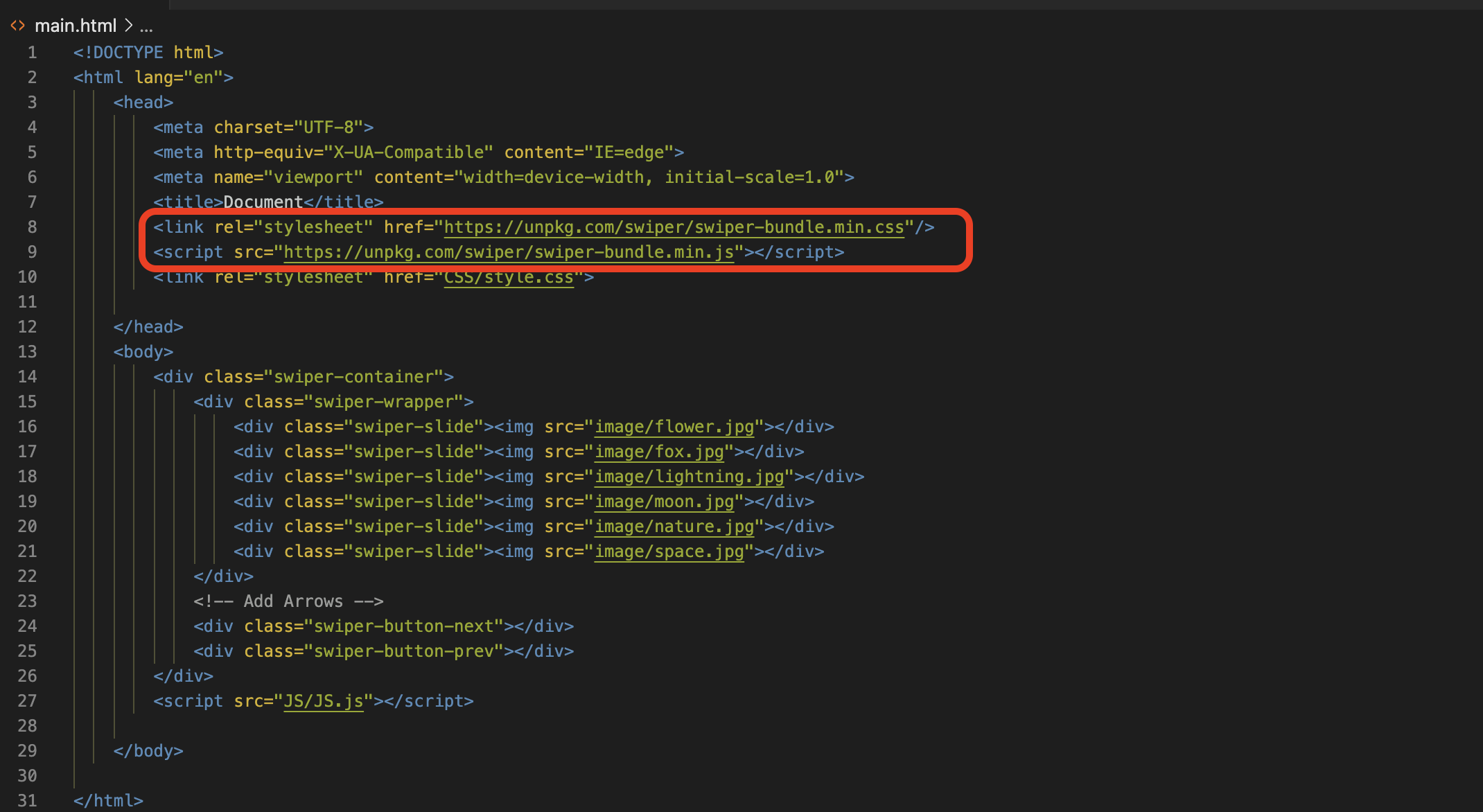Follow the CSS/style.css link

tap(508, 279)
